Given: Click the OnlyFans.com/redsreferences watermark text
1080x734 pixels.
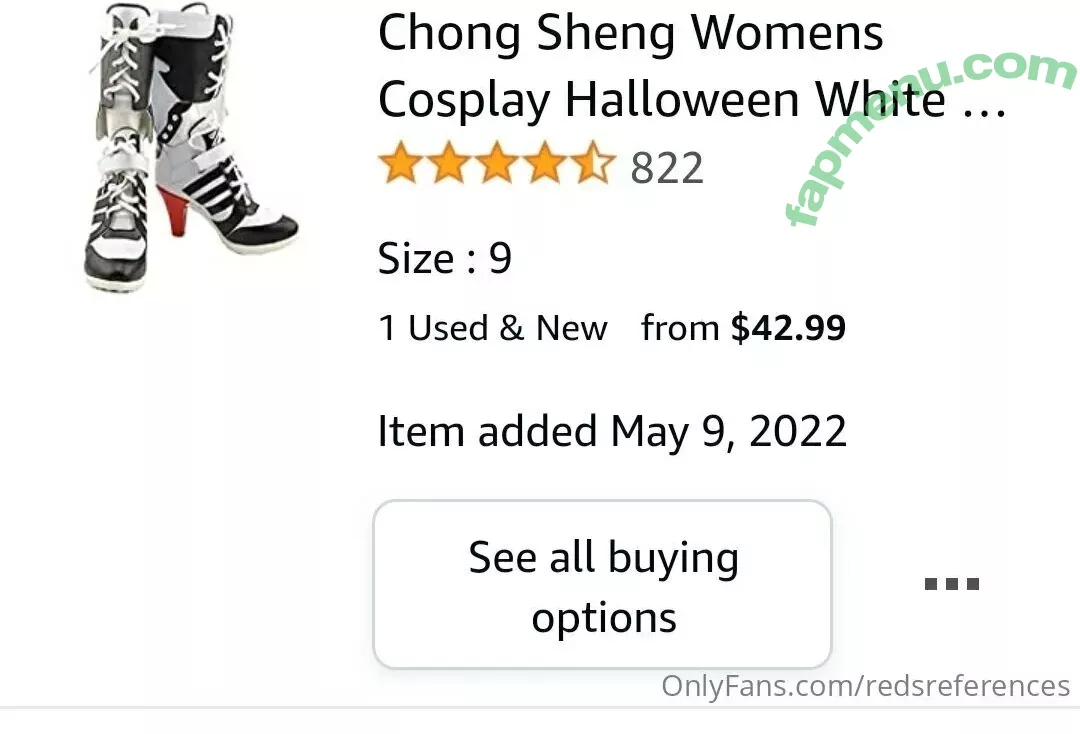Looking at the screenshot, I should tap(865, 686).
